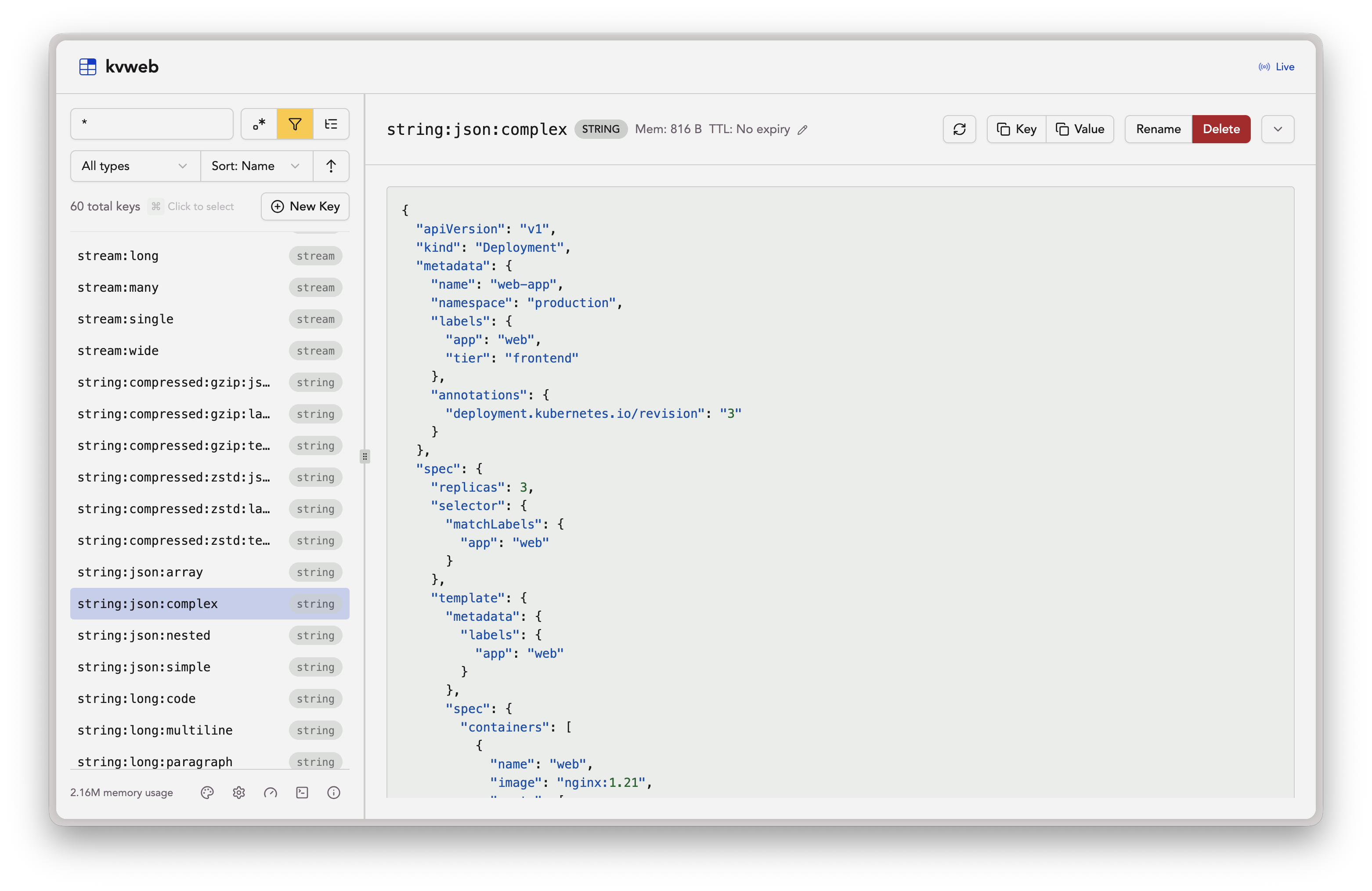
Task: Open the theme palette icon
Action: pos(207,793)
